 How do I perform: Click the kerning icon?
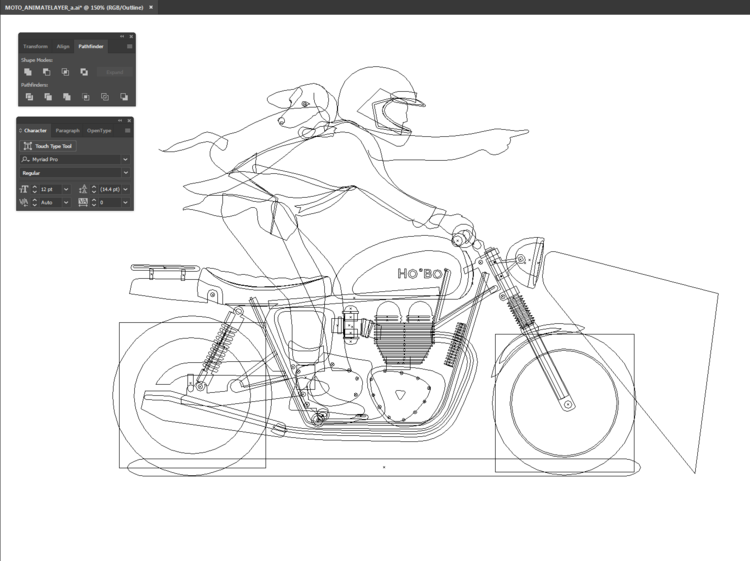click(x=23, y=203)
